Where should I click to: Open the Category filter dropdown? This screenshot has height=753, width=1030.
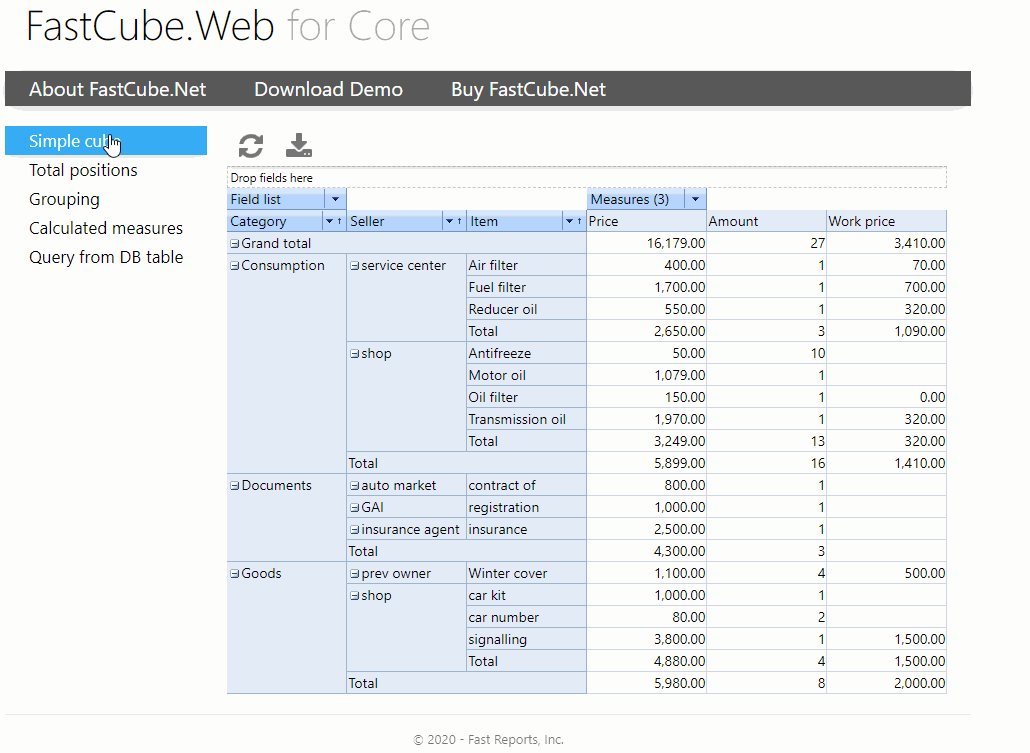point(329,221)
